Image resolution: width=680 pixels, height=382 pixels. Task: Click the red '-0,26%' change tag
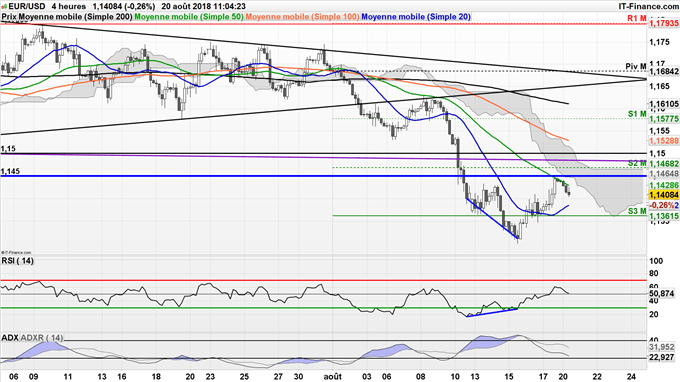[663, 205]
